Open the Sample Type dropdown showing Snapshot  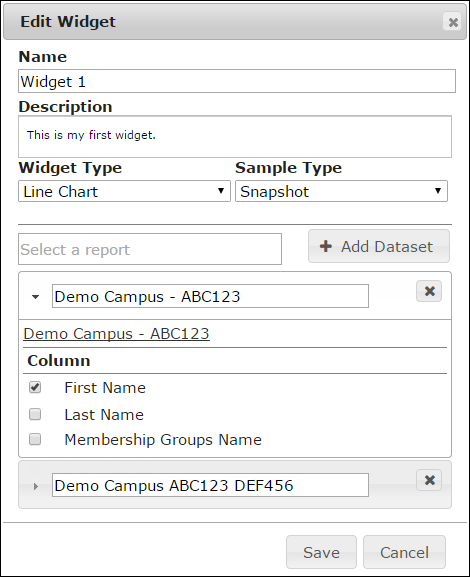click(x=342, y=191)
